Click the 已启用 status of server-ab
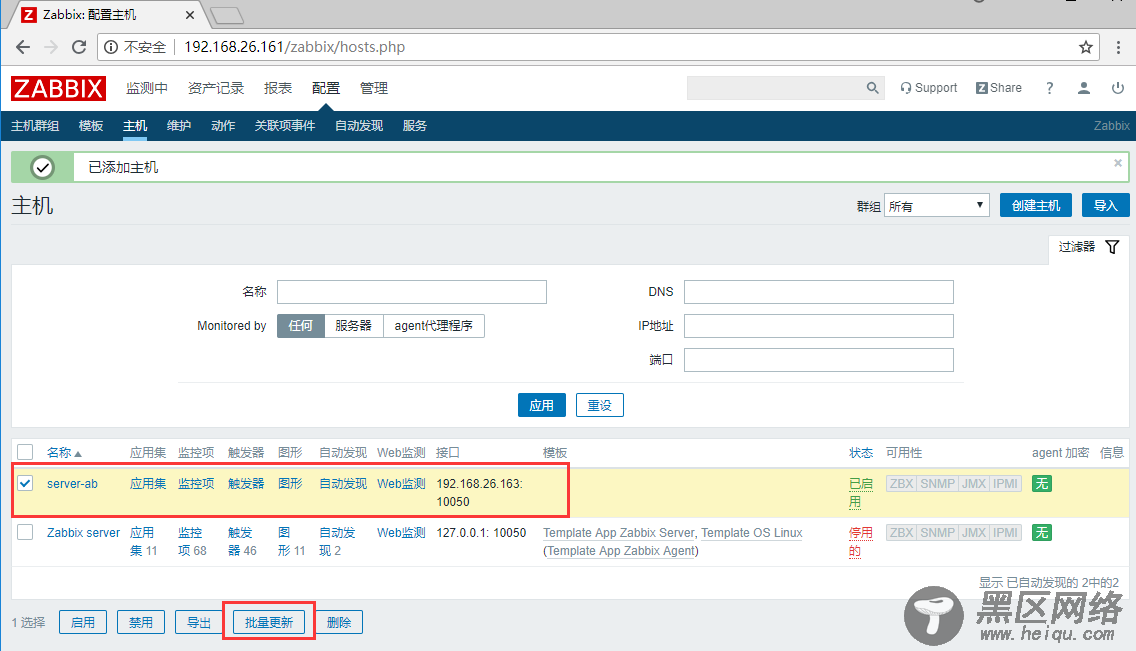Viewport: 1136px width, 651px height. (x=861, y=492)
